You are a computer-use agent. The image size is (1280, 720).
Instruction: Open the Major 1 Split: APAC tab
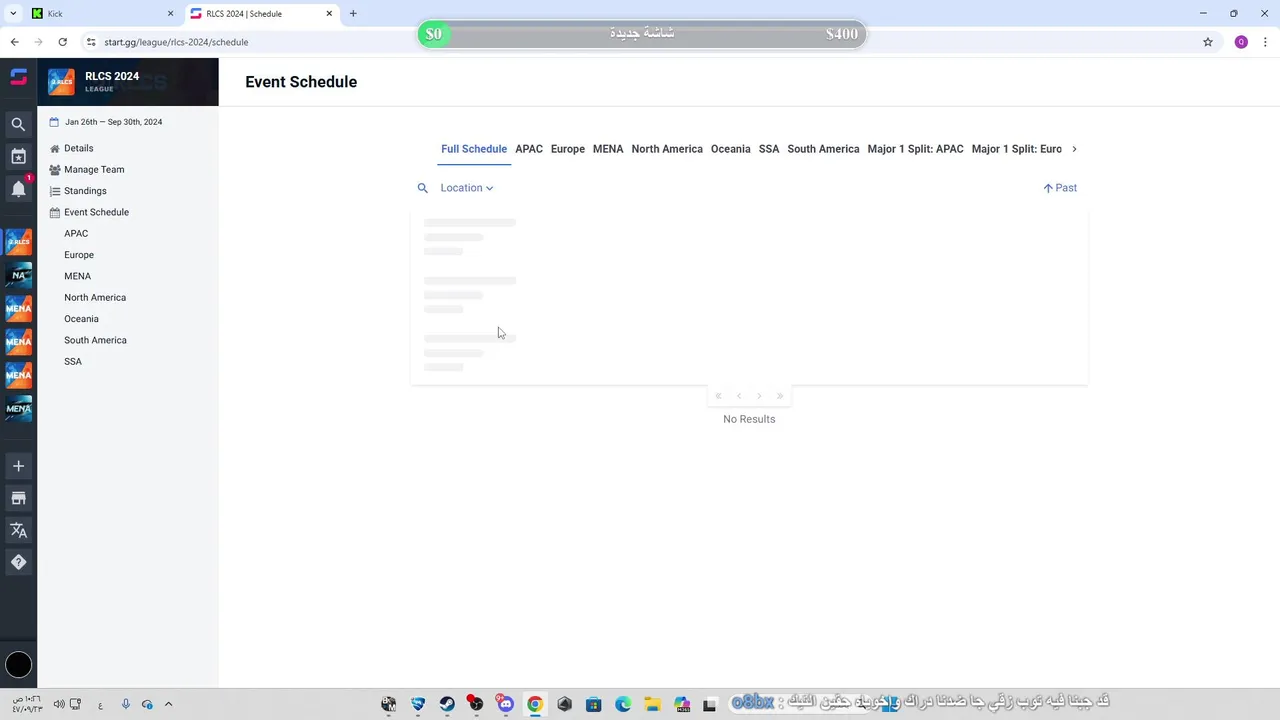tap(916, 149)
